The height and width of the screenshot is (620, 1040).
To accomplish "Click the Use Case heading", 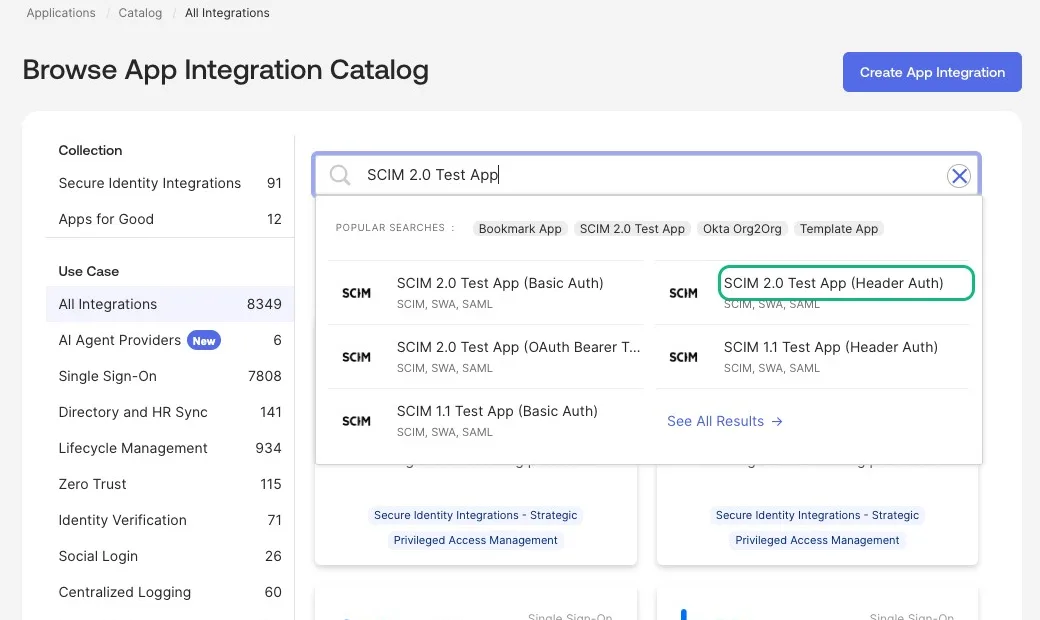I will click(x=89, y=271).
